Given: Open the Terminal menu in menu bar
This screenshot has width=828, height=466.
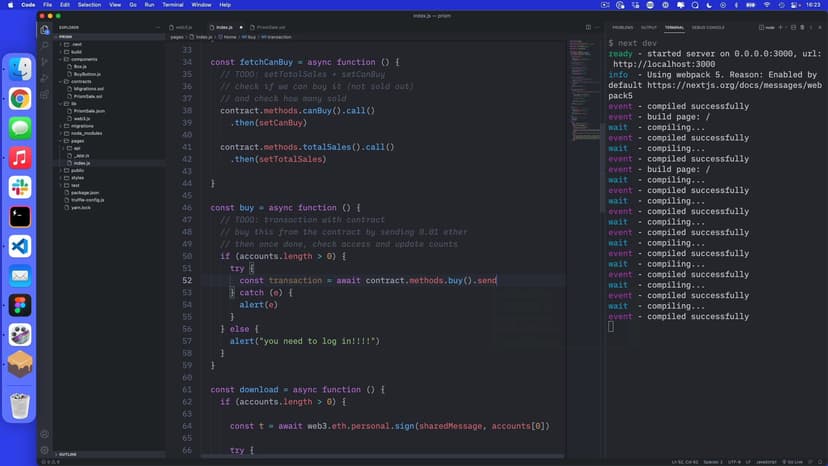Looking at the screenshot, I should 173,5.
